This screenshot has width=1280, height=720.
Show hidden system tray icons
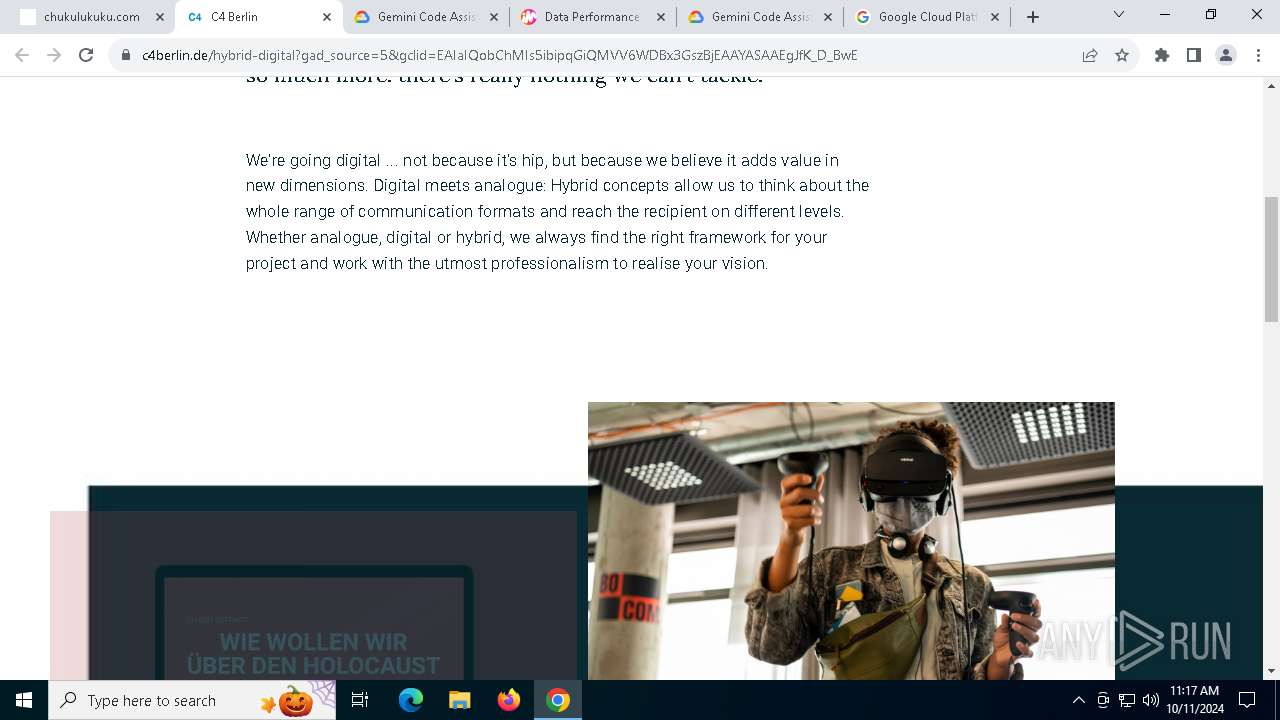(1078, 700)
